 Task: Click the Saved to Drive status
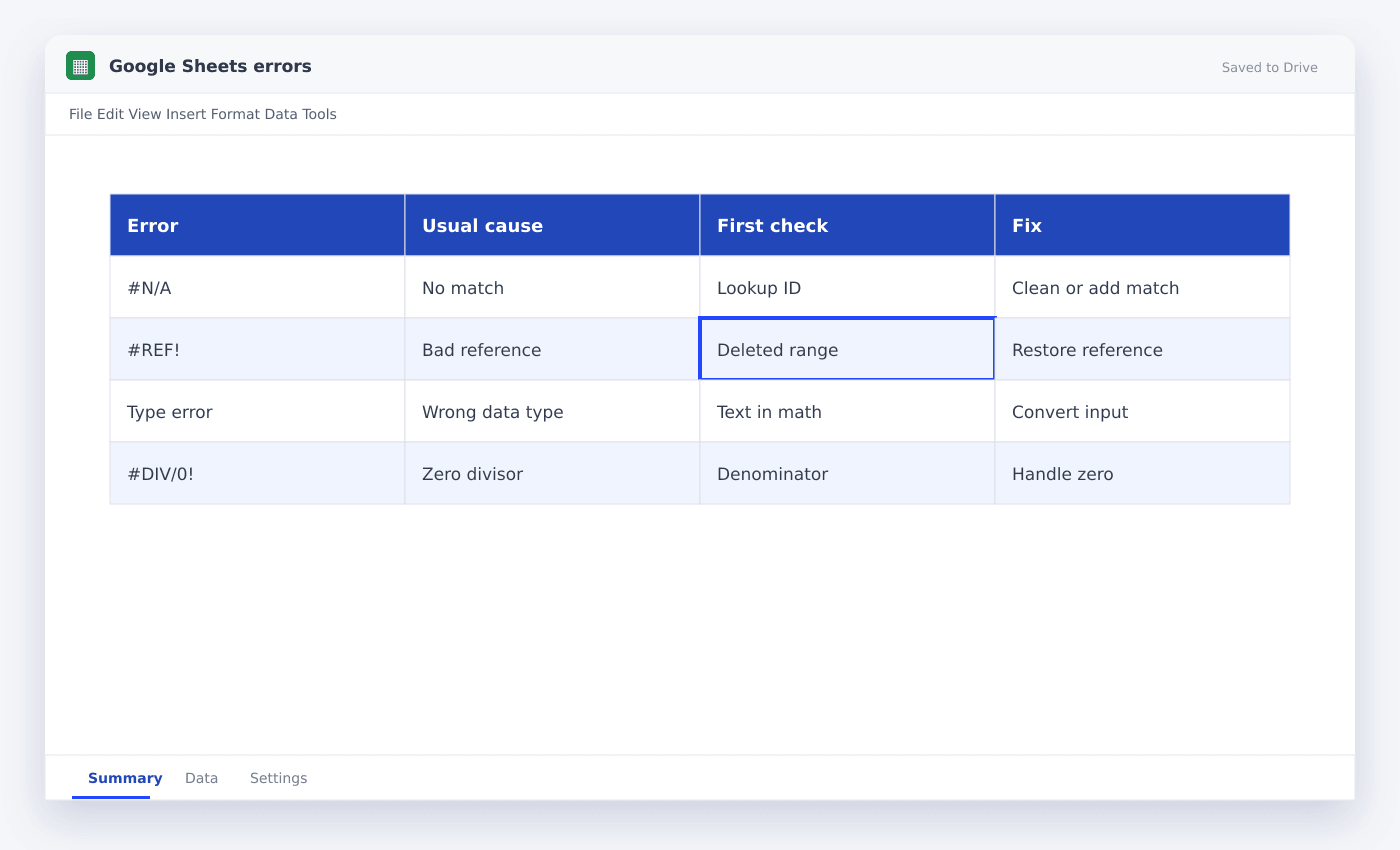[x=1269, y=68]
